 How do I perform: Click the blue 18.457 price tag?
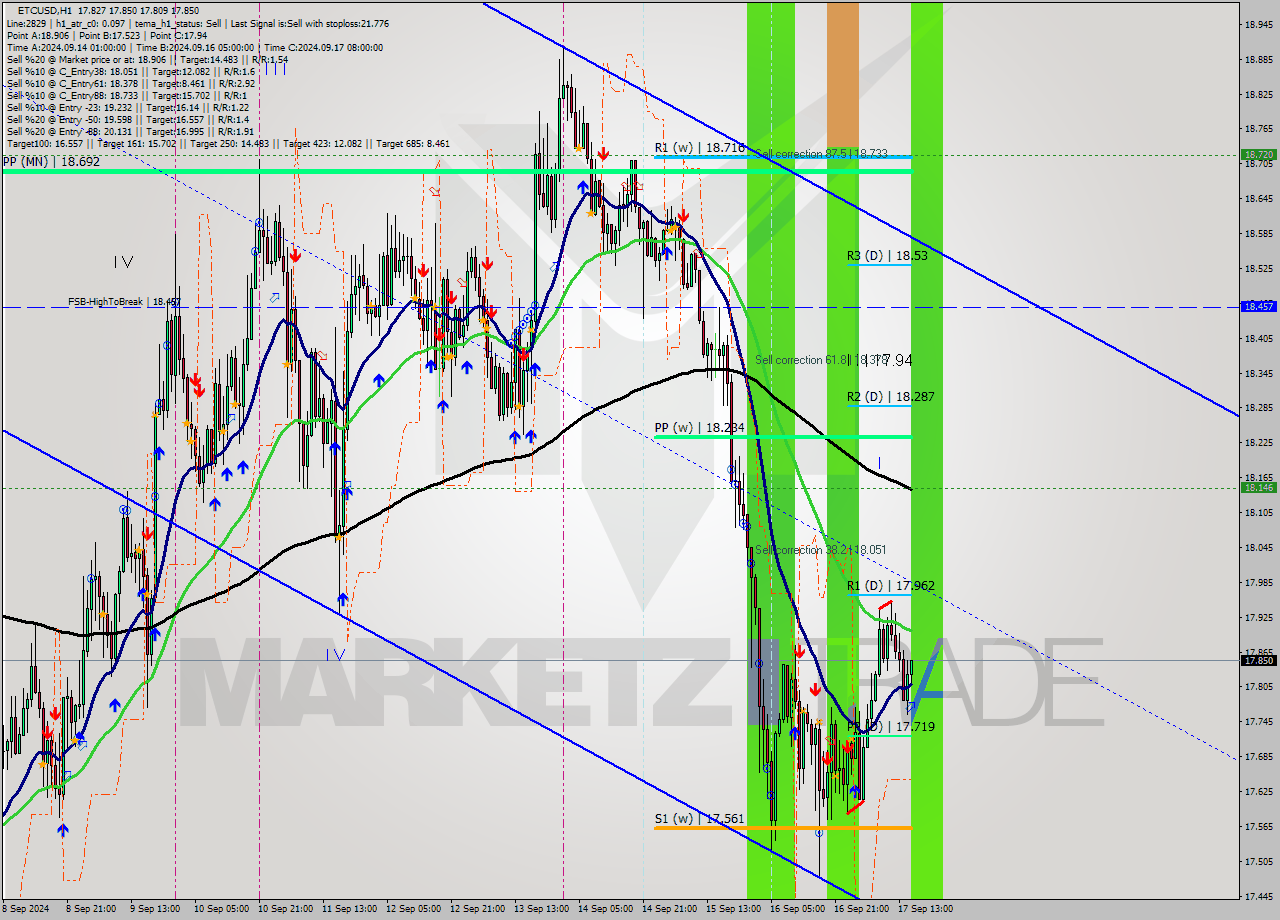pos(1258,307)
